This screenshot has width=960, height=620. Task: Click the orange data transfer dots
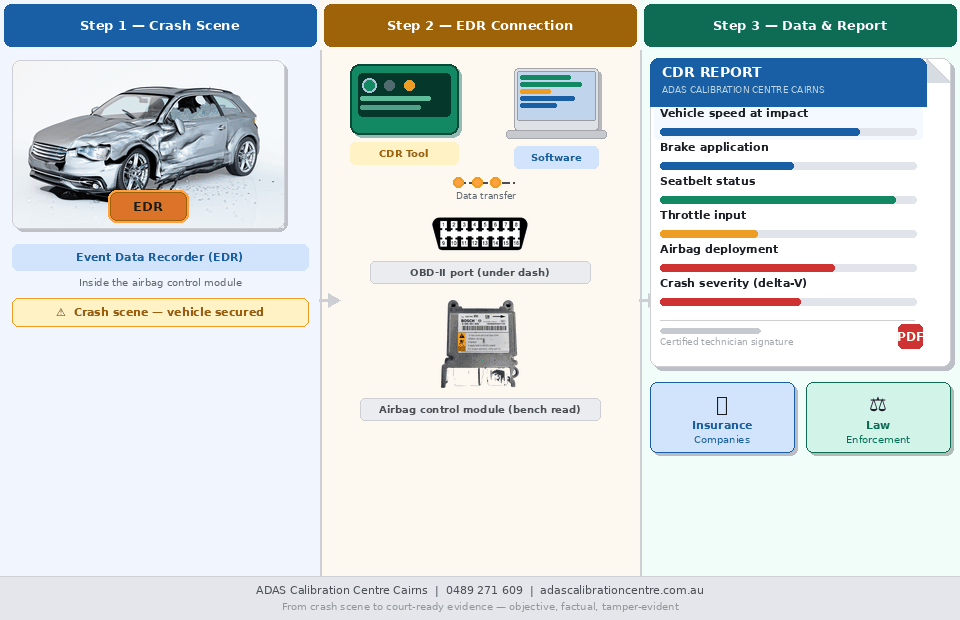pyautogui.click(x=478, y=183)
